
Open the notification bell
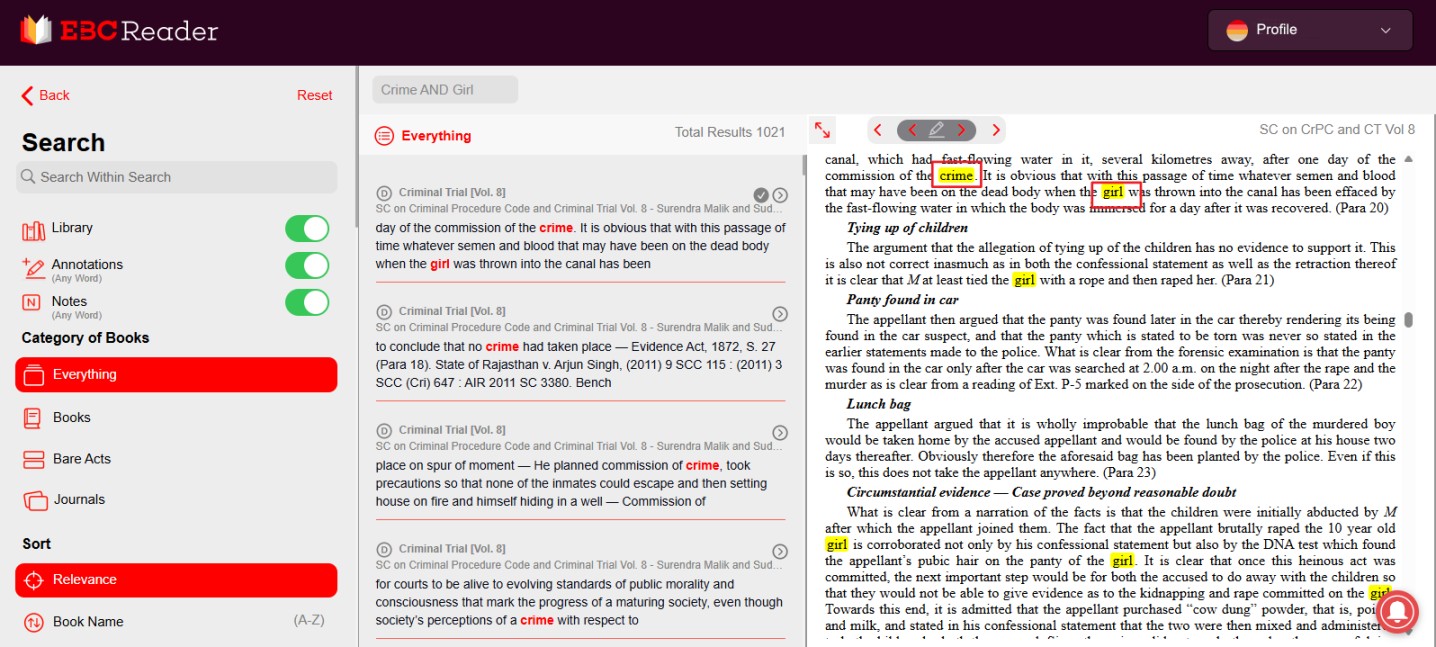[x=1397, y=611]
